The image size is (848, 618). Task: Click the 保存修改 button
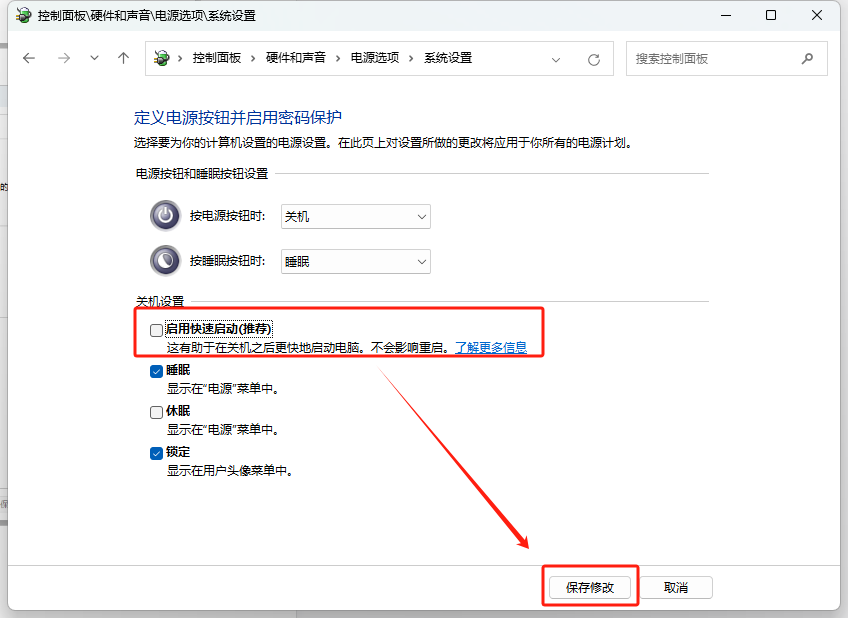pyautogui.click(x=589, y=587)
